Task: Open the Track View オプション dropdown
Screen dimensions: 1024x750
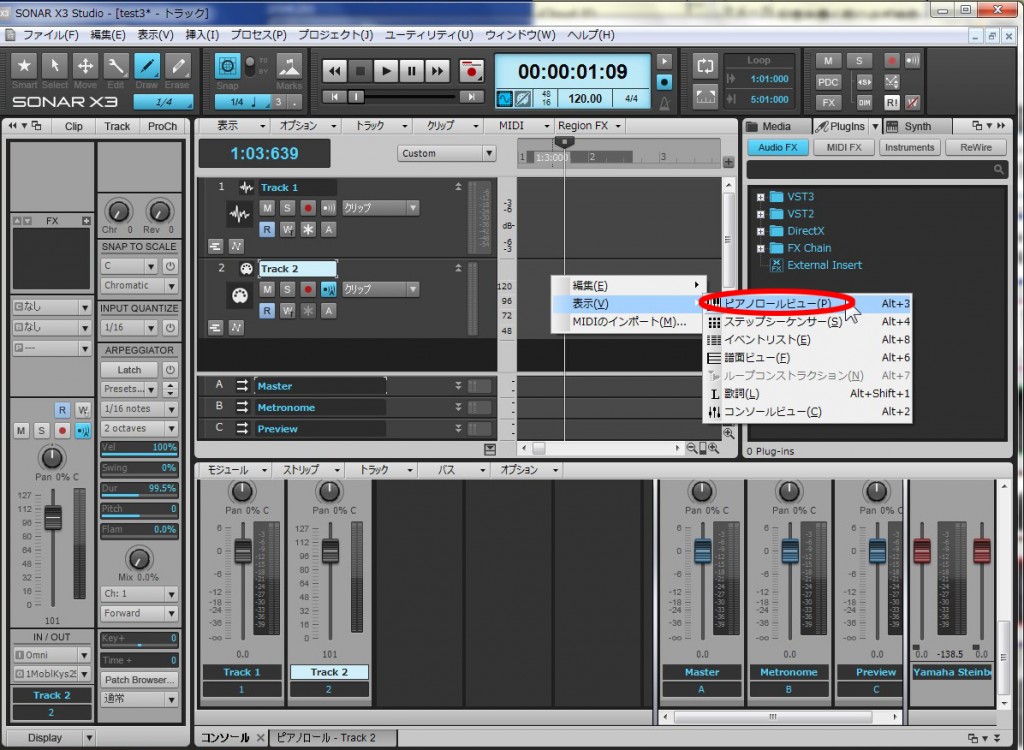Action: [308, 125]
